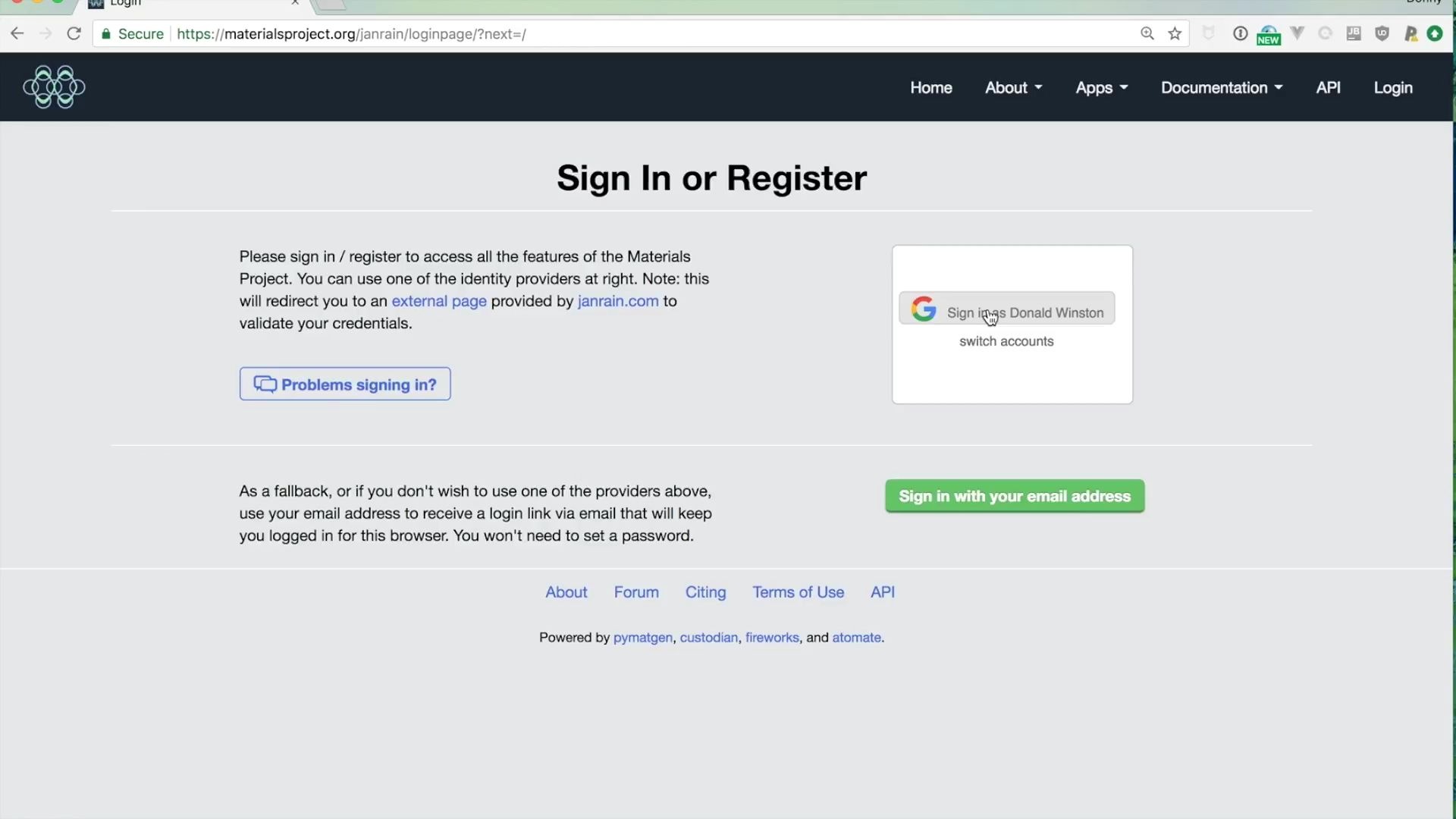Click the janrain.com hyperlink
Image resolution: width=1456 pixels, height=819 pixels.
point(618,300)
